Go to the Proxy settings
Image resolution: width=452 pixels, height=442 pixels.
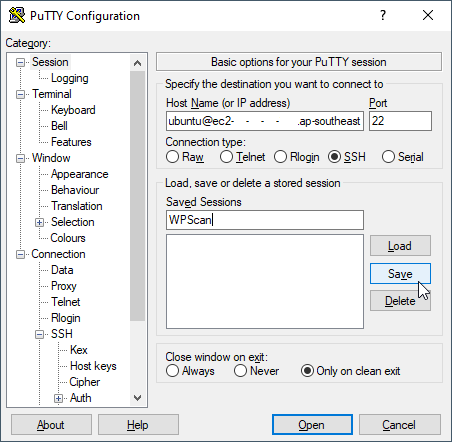click(x=64, y=286)
